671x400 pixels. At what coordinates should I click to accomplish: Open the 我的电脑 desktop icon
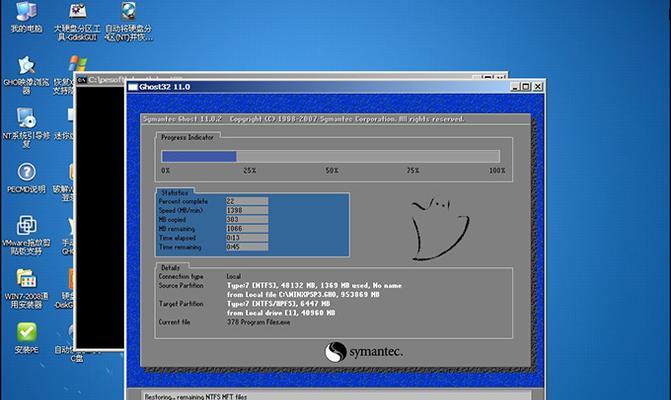click(27, 17)
